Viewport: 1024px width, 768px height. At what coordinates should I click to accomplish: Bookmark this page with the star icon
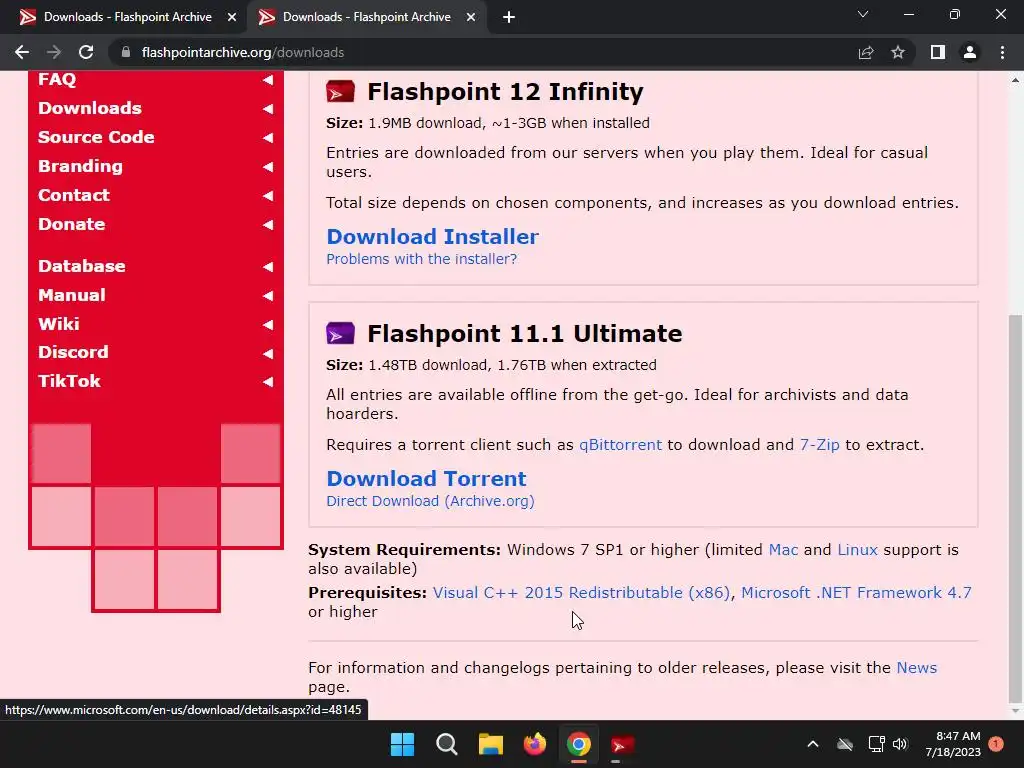[x=898, y=52]
